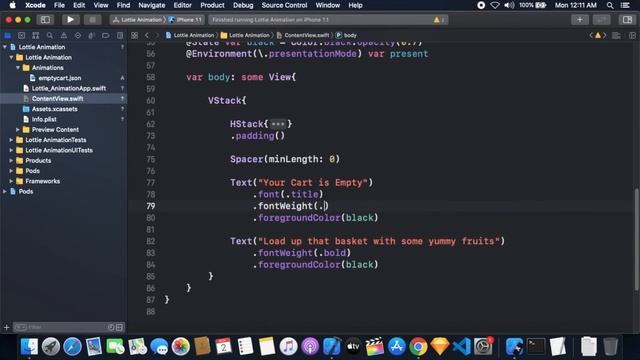Jump to previous issue arrow
Image resolution: width=640 pixels, height=360 pixels.
pyautogui.click(x=591, y=36)
